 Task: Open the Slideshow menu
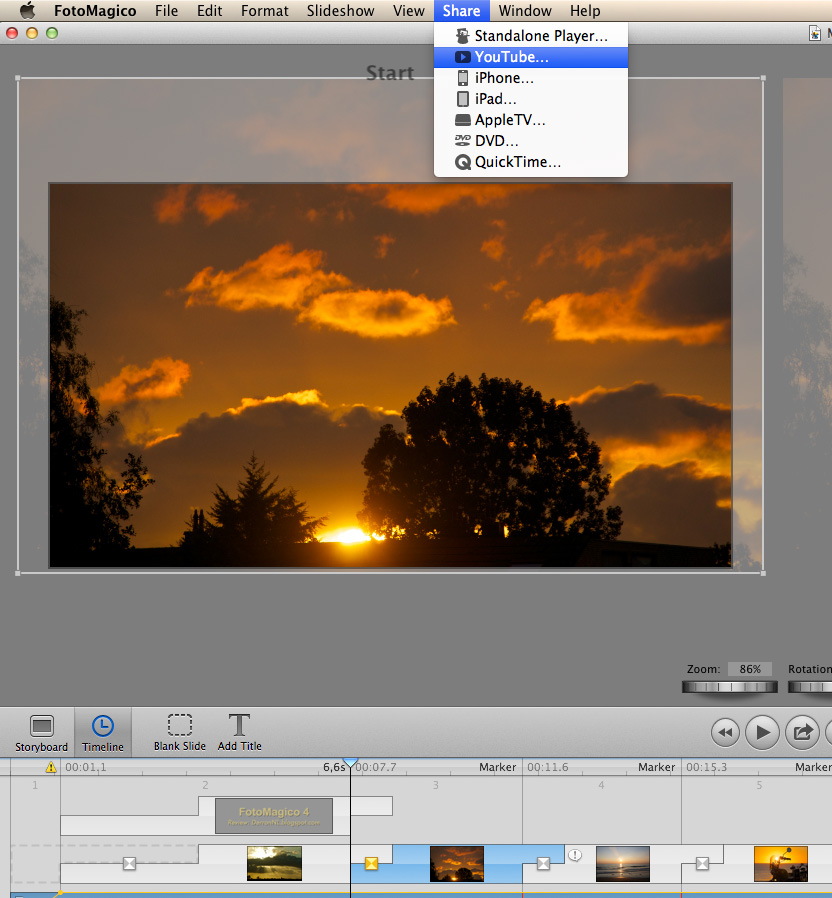(340, 10)
